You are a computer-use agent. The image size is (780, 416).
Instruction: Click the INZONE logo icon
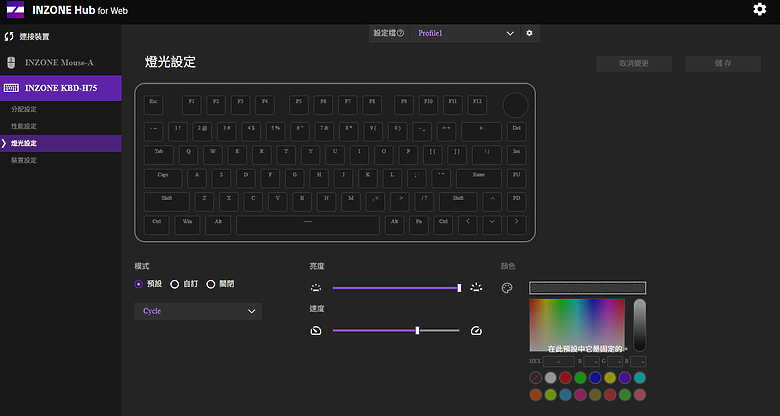14,10
